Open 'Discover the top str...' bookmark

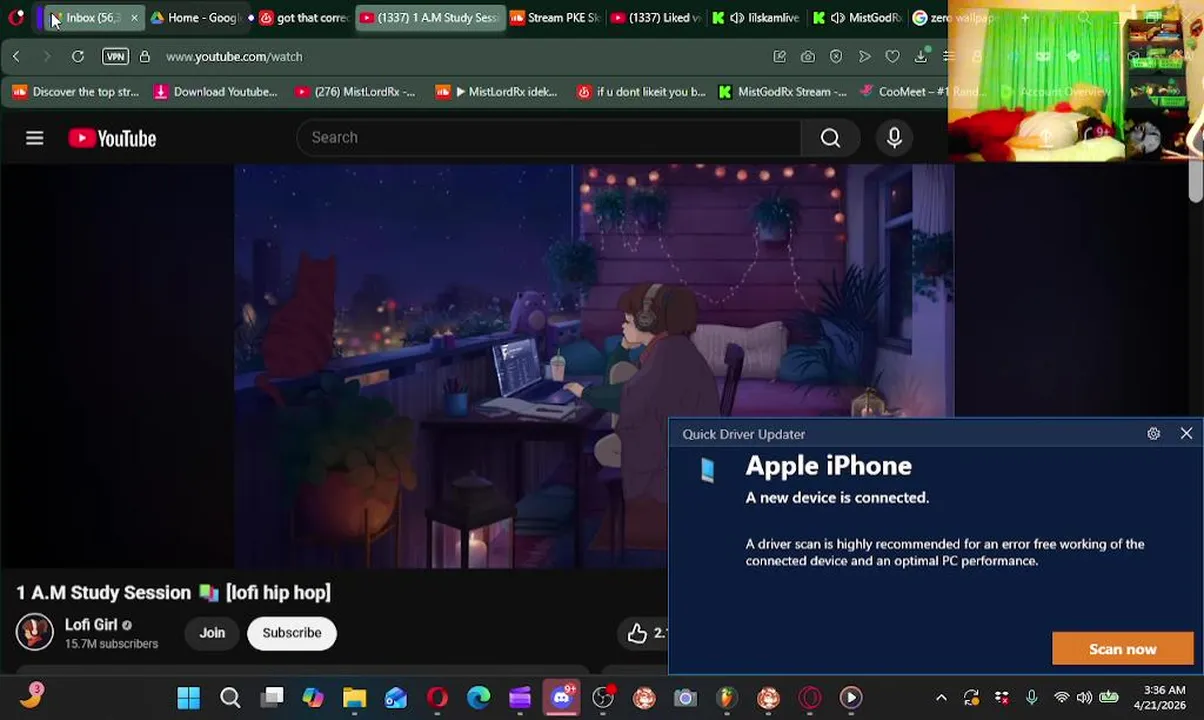point(76,92)
